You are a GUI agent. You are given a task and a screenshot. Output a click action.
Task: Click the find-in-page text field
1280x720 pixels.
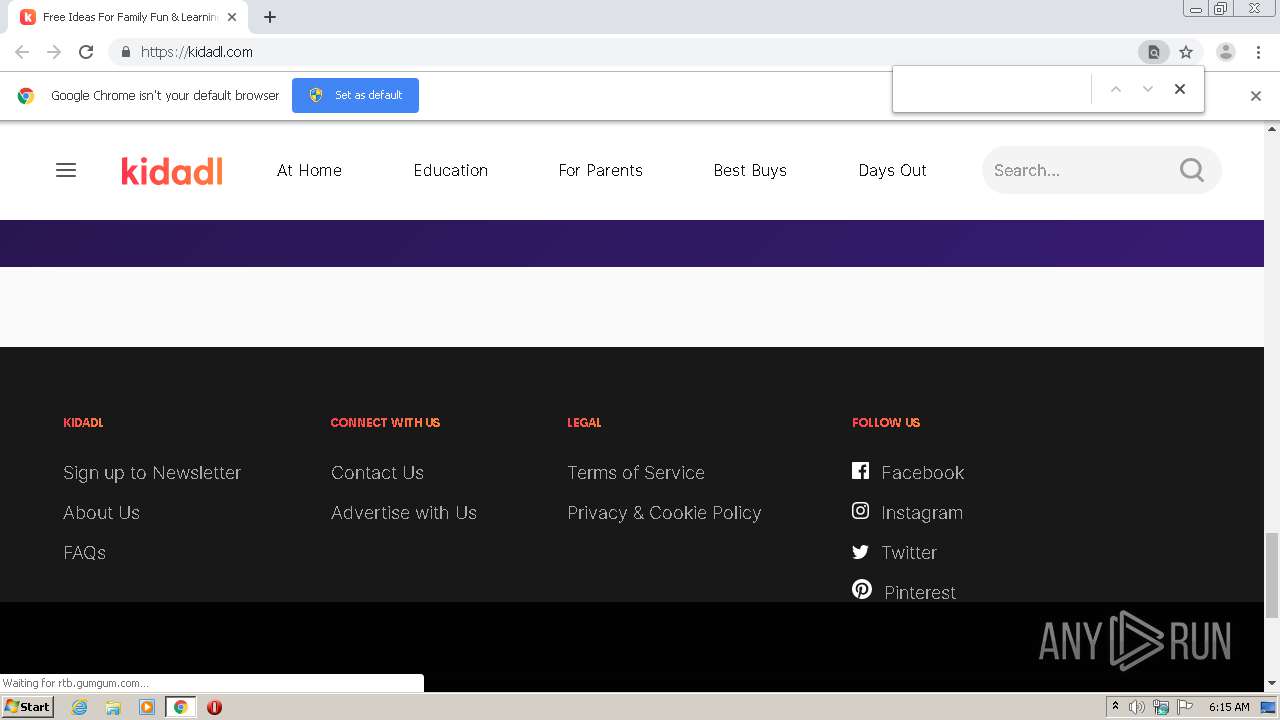point(990,89)
